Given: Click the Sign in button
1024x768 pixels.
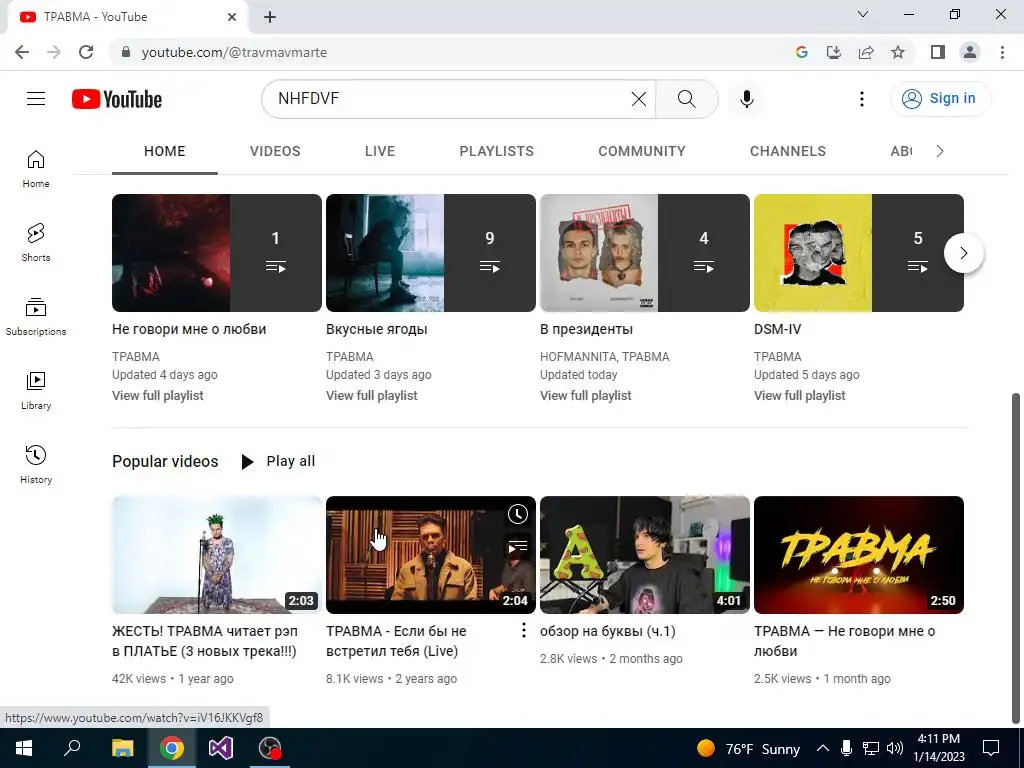Looking at the screenshot, I should [x=940, y=99].
